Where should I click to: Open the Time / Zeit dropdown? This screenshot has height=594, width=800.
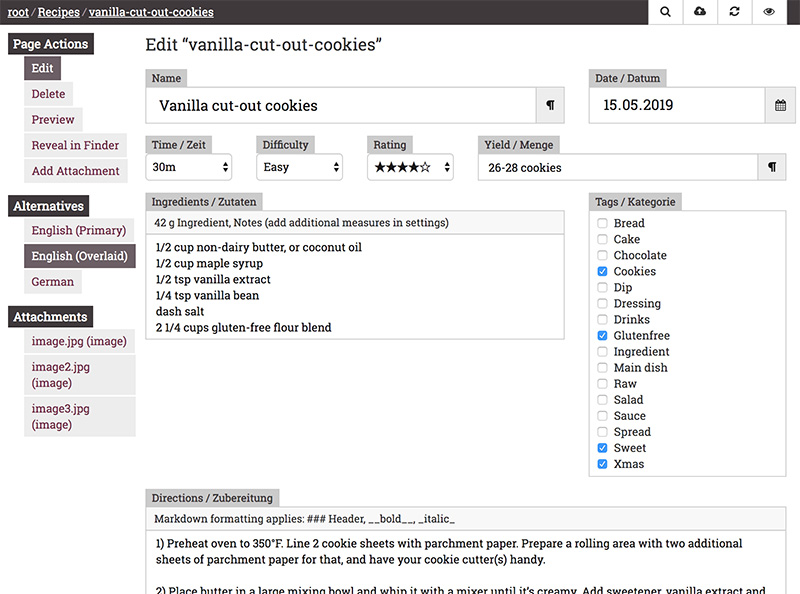[x=190, y=167]
